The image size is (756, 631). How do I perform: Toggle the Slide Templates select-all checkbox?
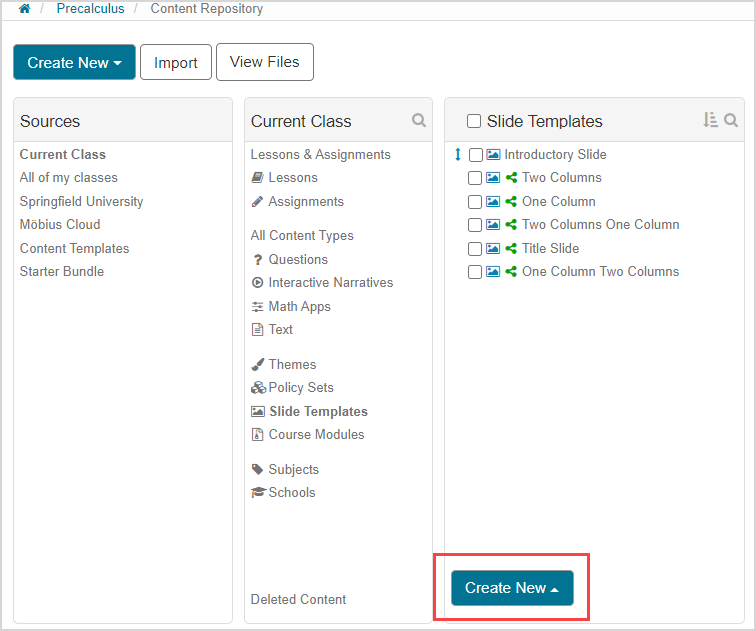click(x=474, y=121)
